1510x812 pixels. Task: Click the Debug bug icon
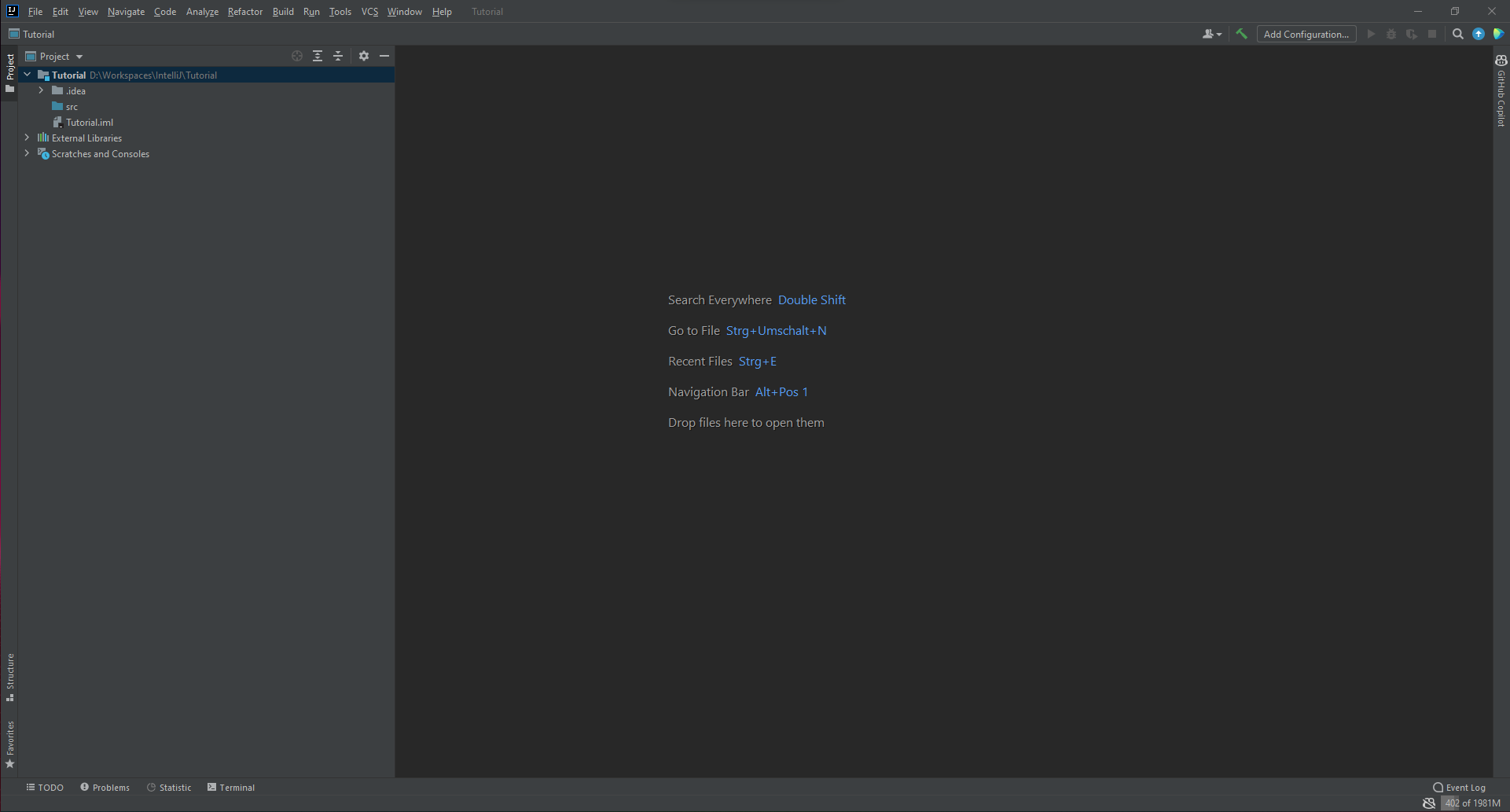(x=1391, y=34)
